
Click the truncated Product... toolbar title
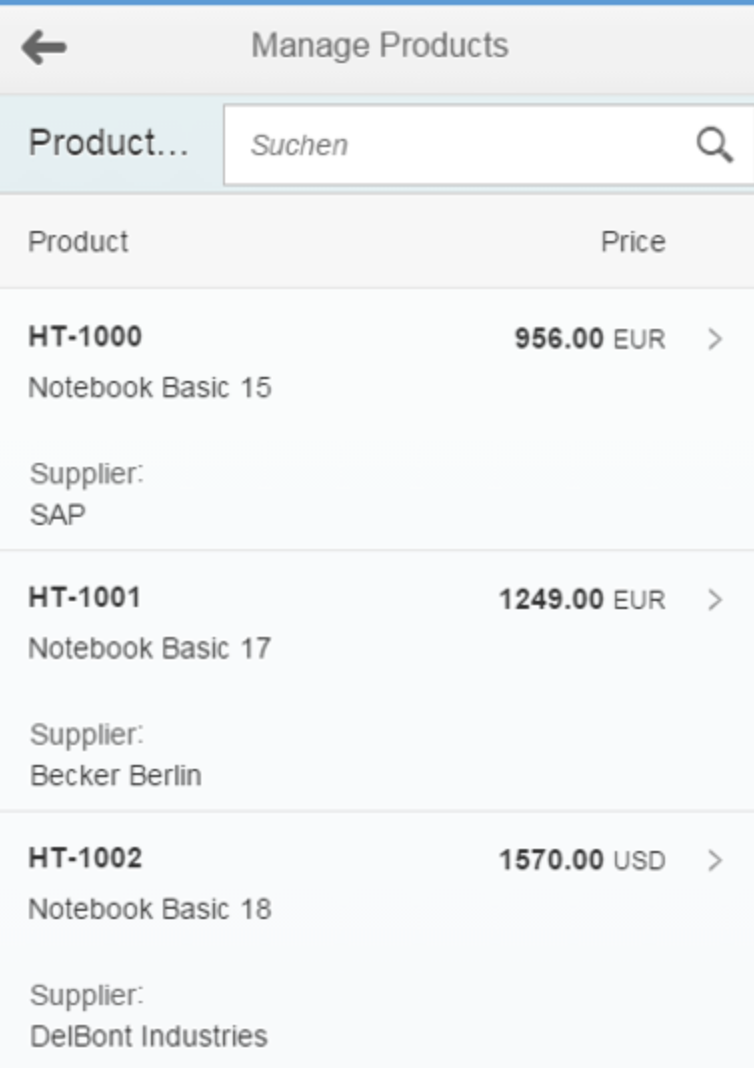tap(109, 144)
